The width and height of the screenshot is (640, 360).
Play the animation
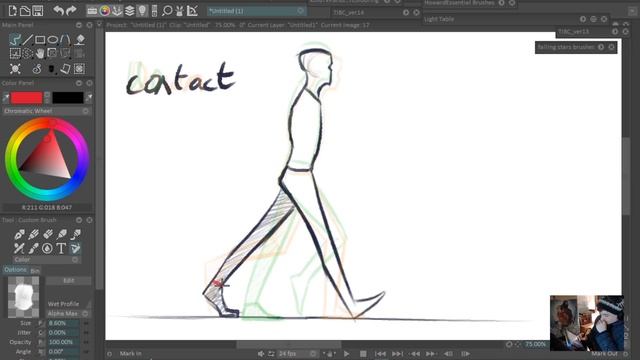[347, 353]
